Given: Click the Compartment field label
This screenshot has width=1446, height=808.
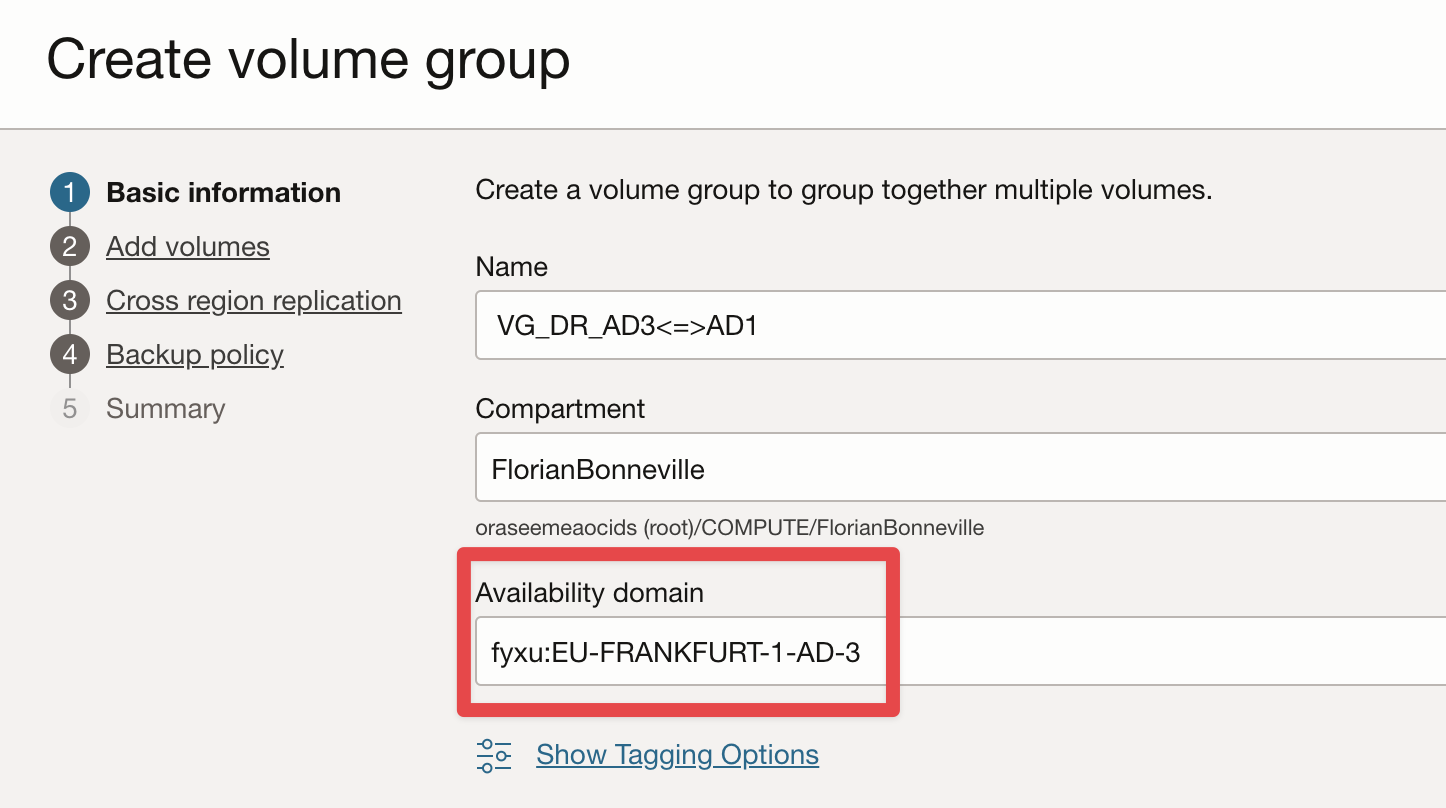Looking at the screenshot, I should tap(560, 409).
